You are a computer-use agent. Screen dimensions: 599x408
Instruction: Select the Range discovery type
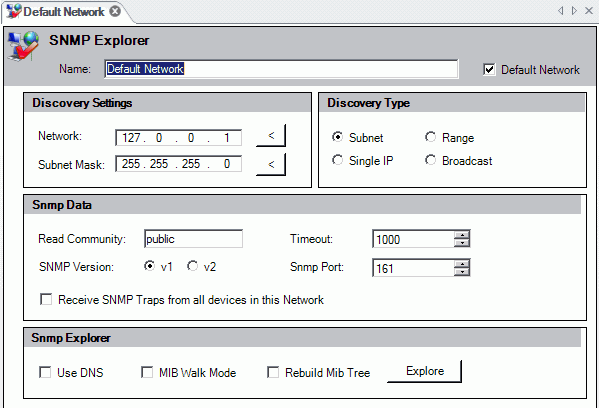[431, 137]
